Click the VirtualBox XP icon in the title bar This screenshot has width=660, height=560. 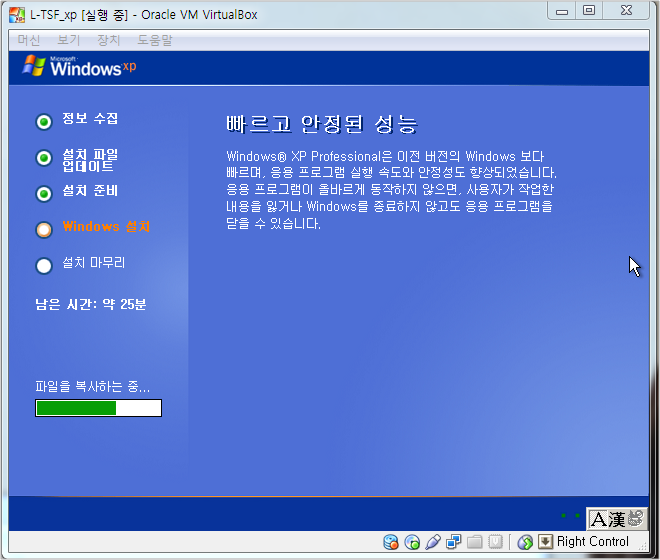17,15
